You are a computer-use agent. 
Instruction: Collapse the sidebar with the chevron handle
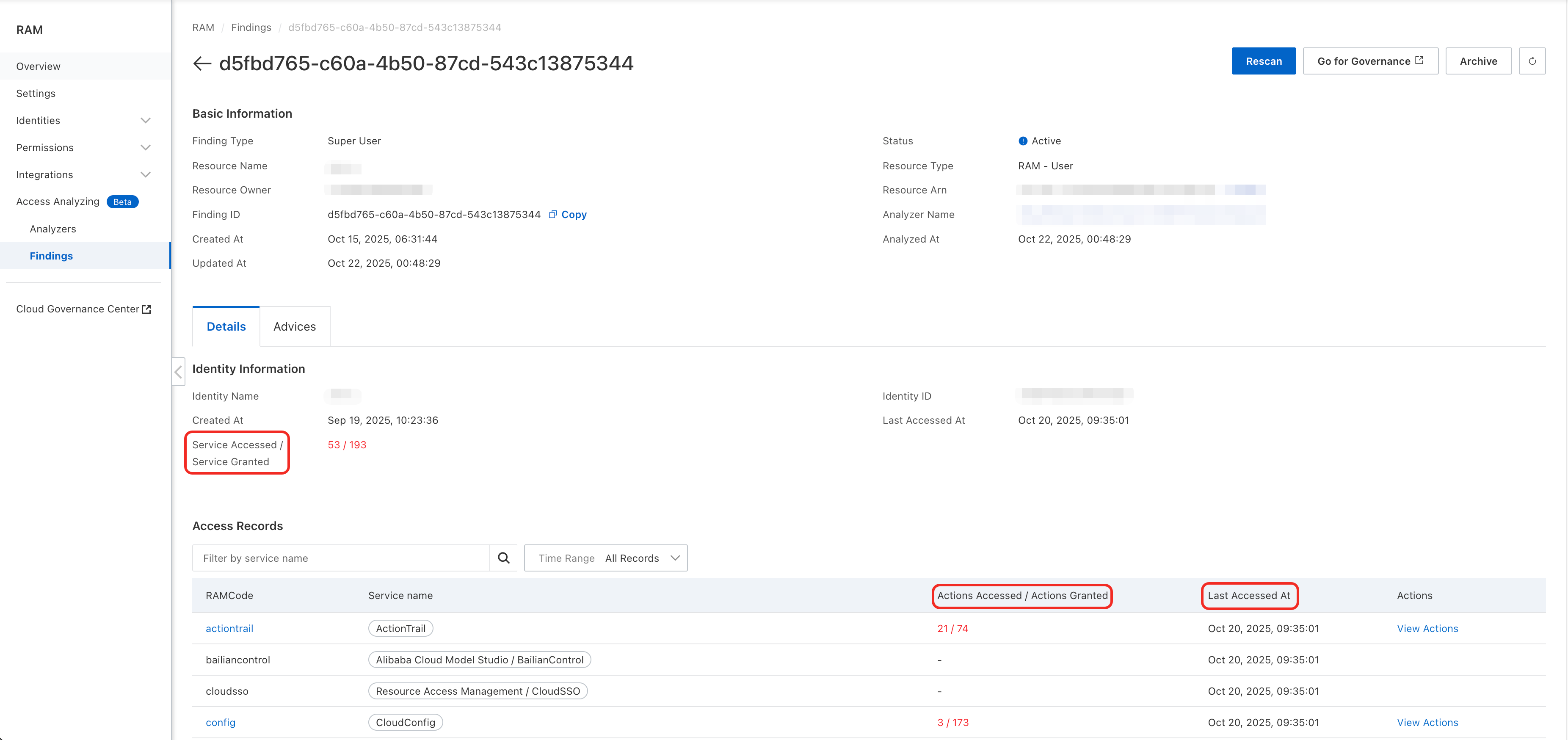[x=178, y=372]
